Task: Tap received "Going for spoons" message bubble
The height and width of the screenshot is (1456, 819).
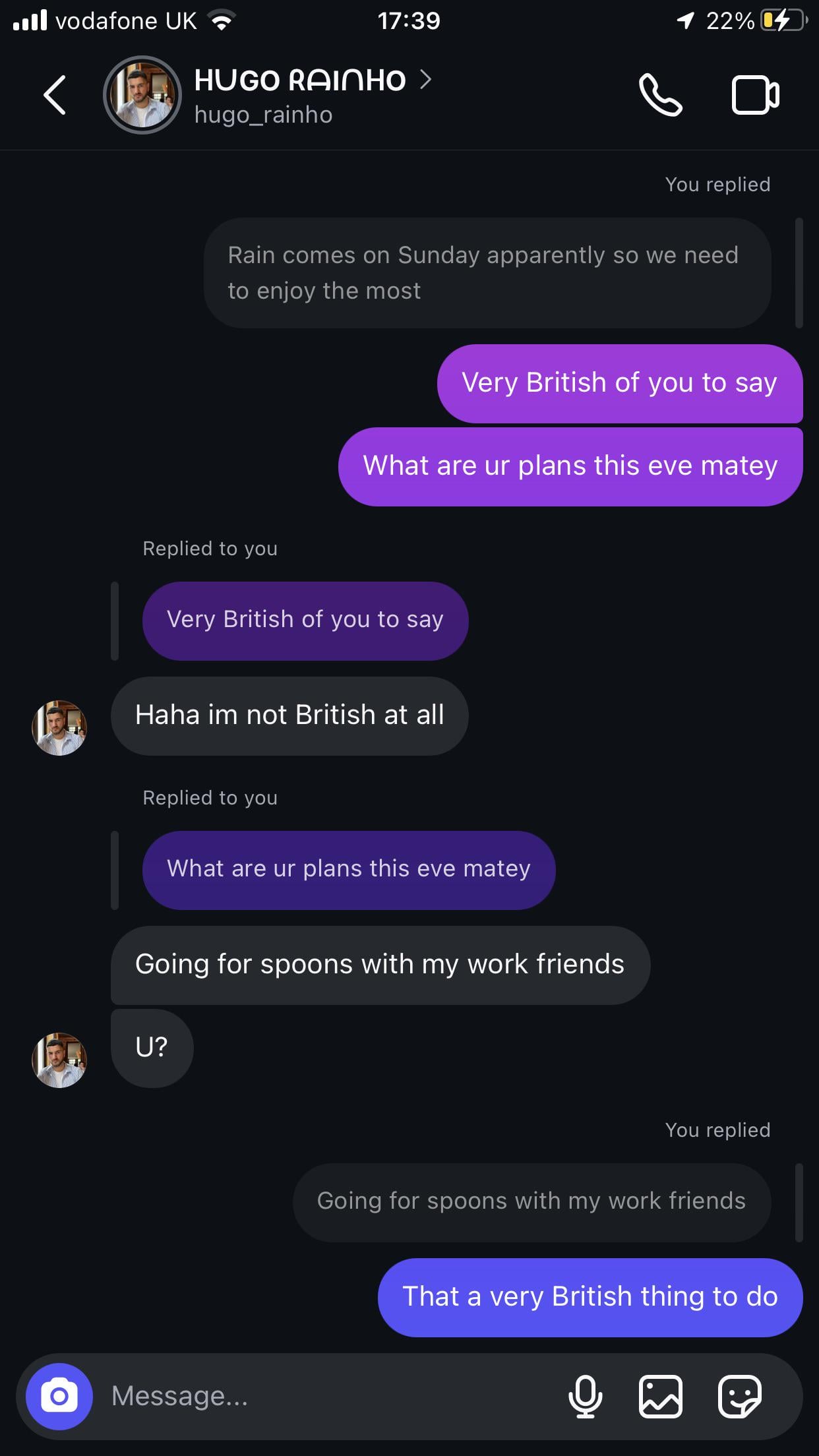Action: click(380, 965)
